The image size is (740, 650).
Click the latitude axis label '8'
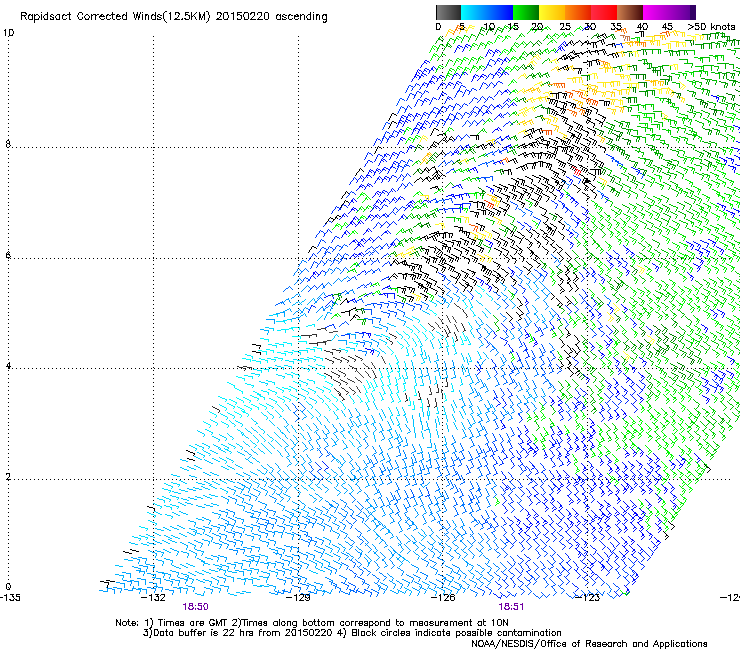click(x=8, y=144)
